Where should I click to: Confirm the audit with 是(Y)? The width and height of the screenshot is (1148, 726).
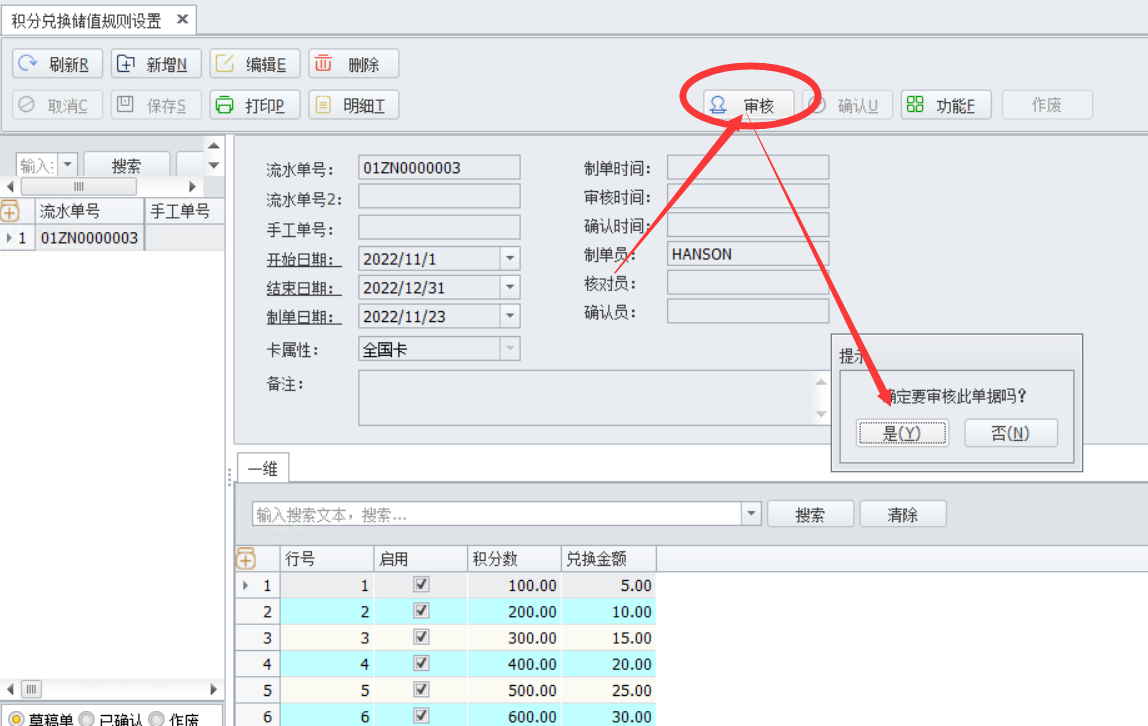click(902, 433)
